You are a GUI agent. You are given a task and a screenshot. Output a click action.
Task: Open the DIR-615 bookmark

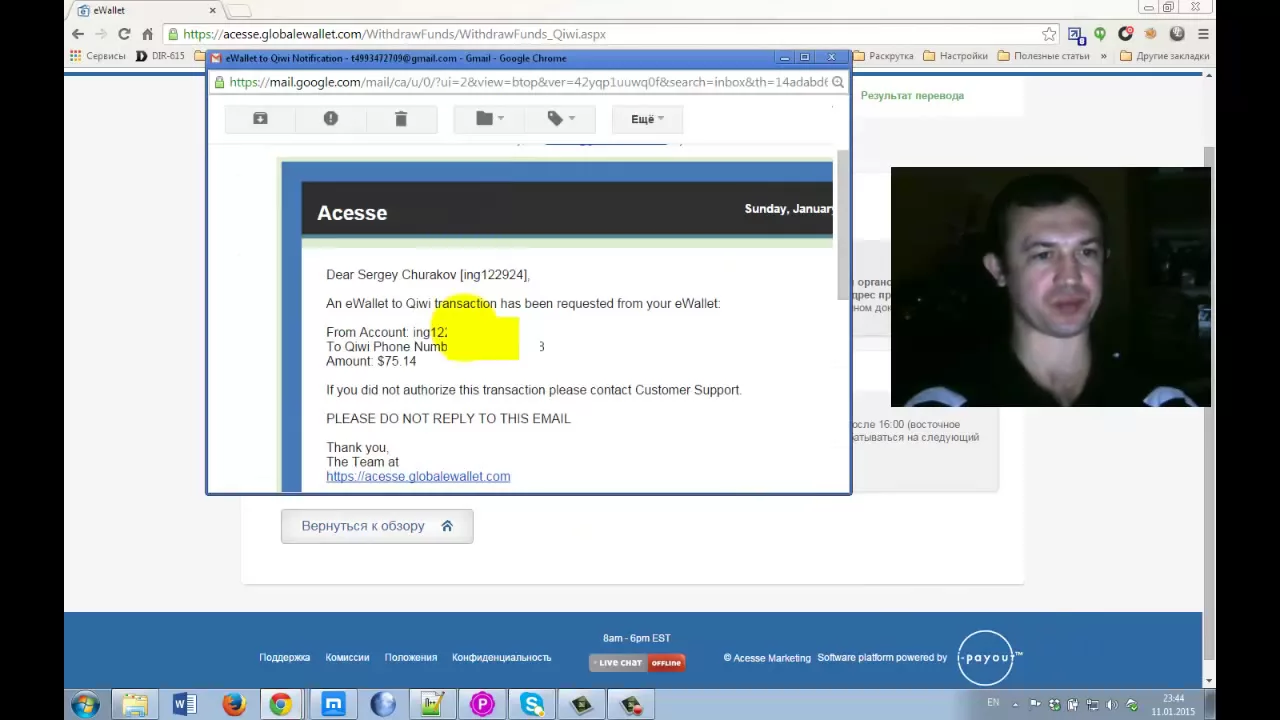tap(160, 56)
